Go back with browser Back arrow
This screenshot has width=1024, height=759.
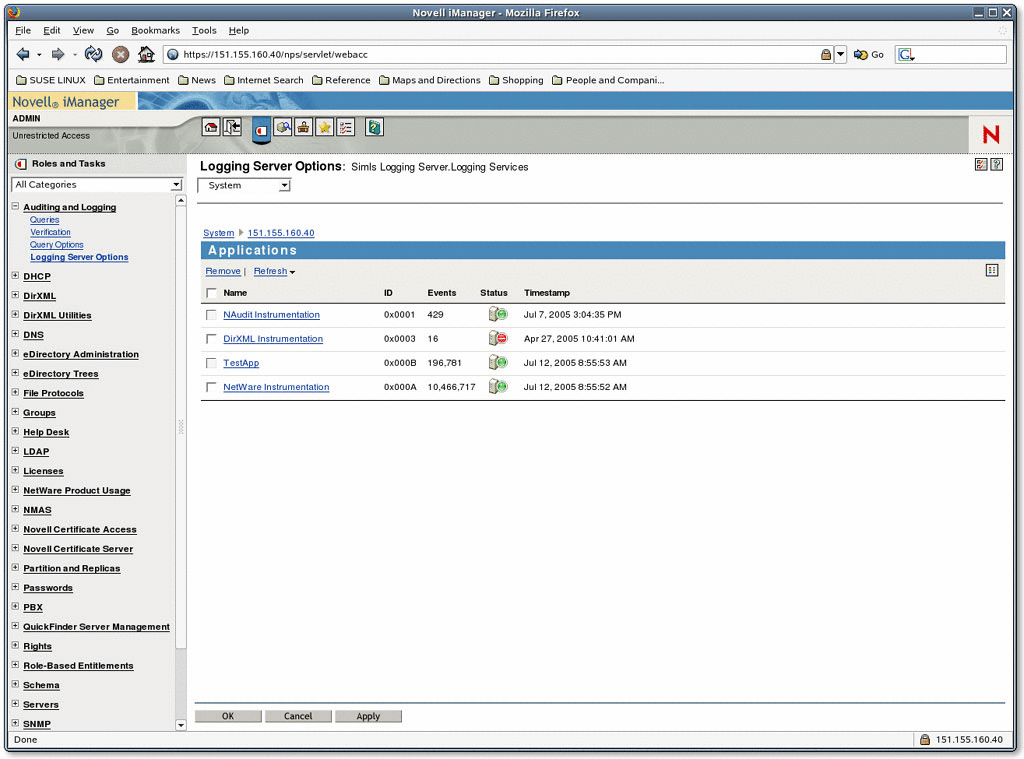point(23,54)
